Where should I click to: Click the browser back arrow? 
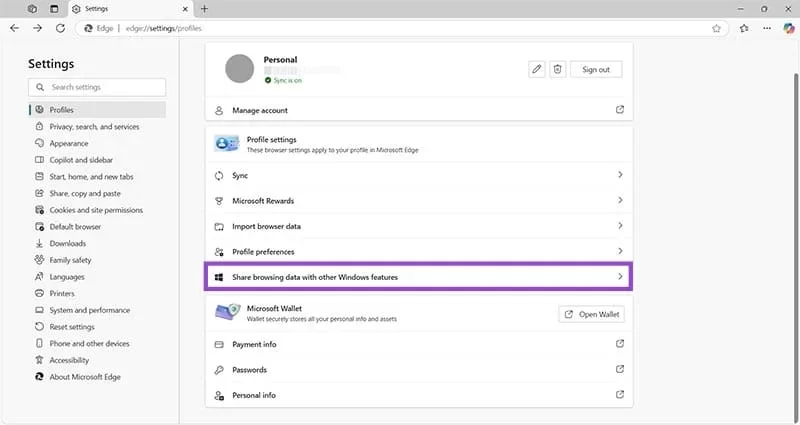point(15,28)
